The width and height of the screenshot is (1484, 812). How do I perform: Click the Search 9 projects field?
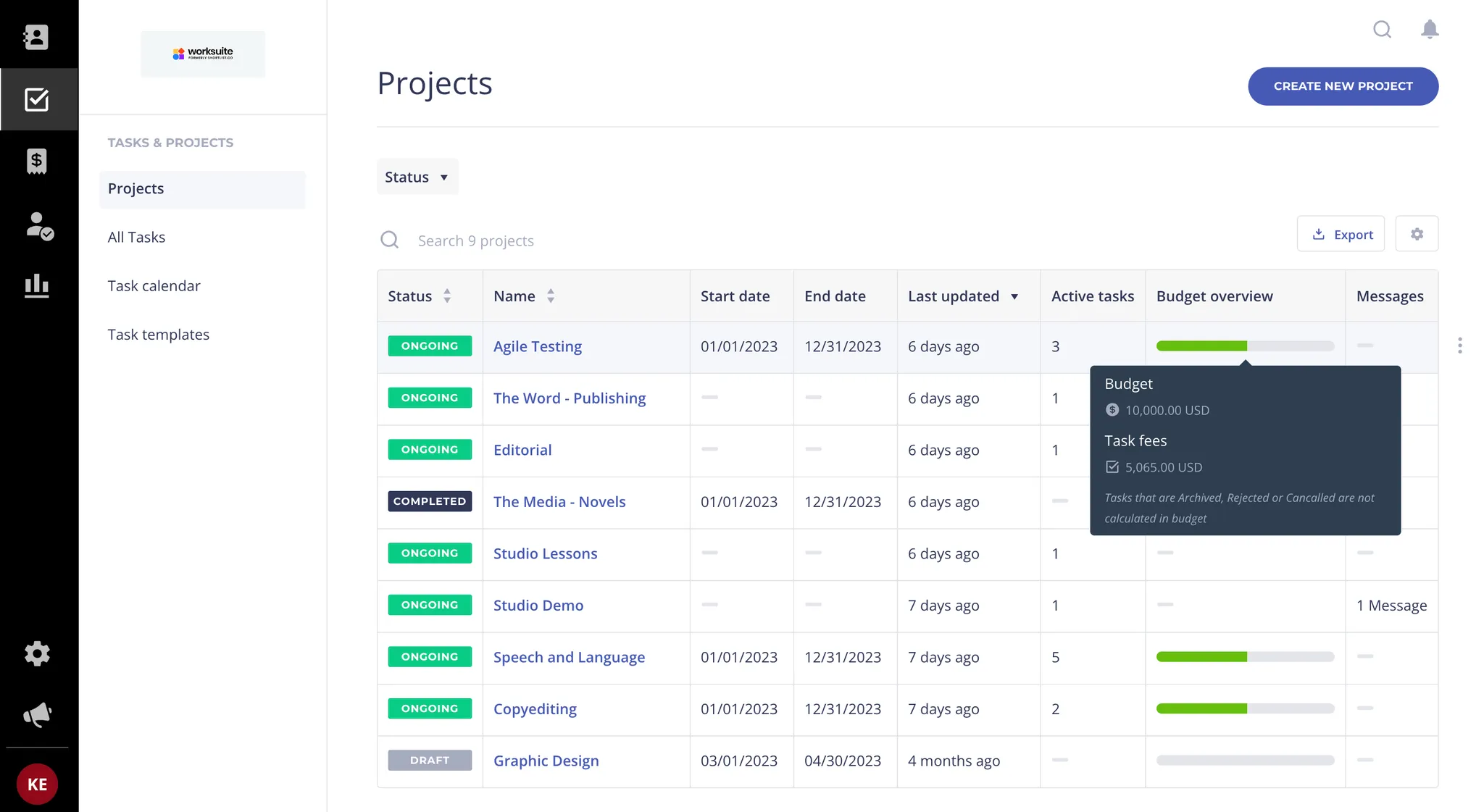click(x=475, y=240)
